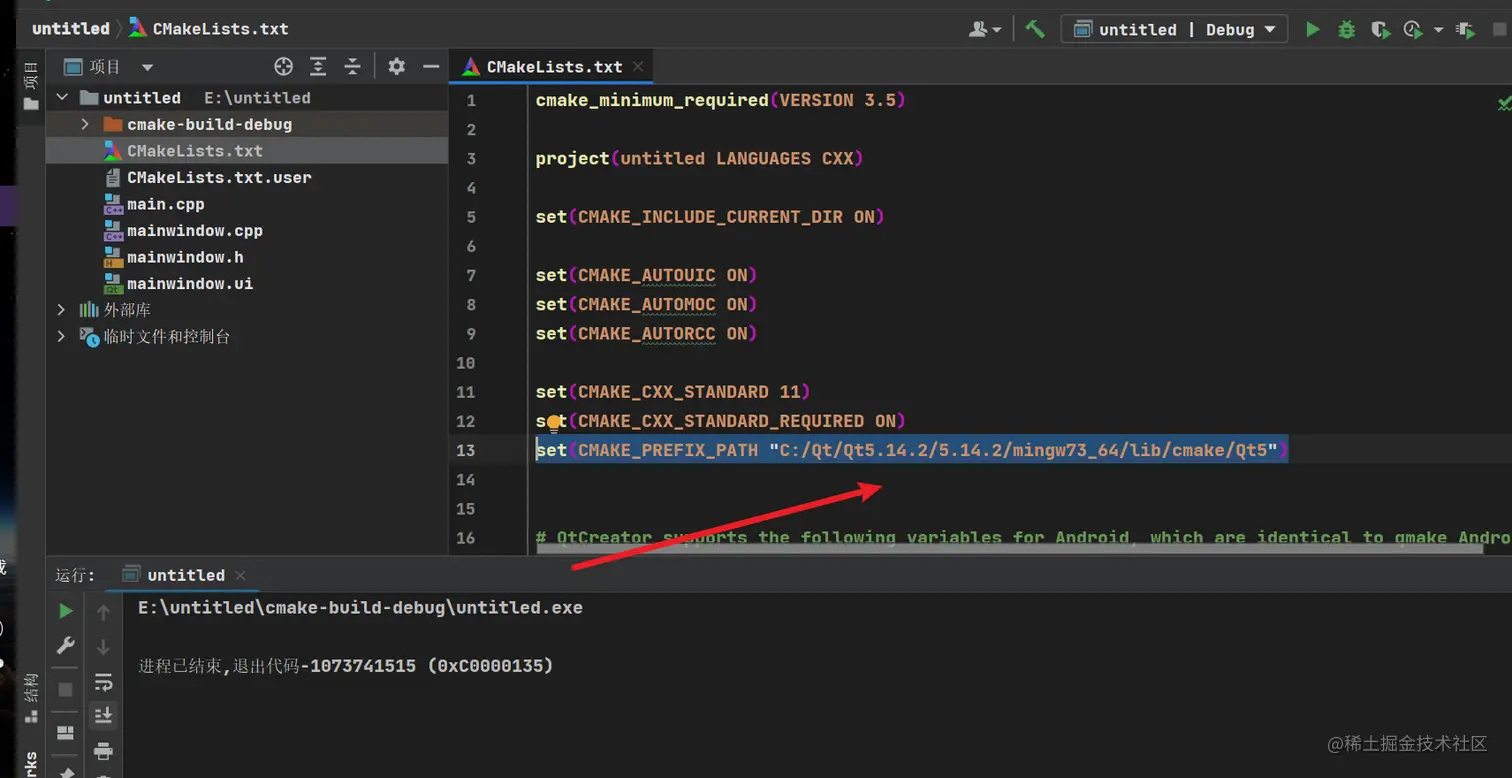The width and height of the screenshot is (1512, 778).
Task: Open the profiler options dropdown arrow
Action: pos(1439,30)
